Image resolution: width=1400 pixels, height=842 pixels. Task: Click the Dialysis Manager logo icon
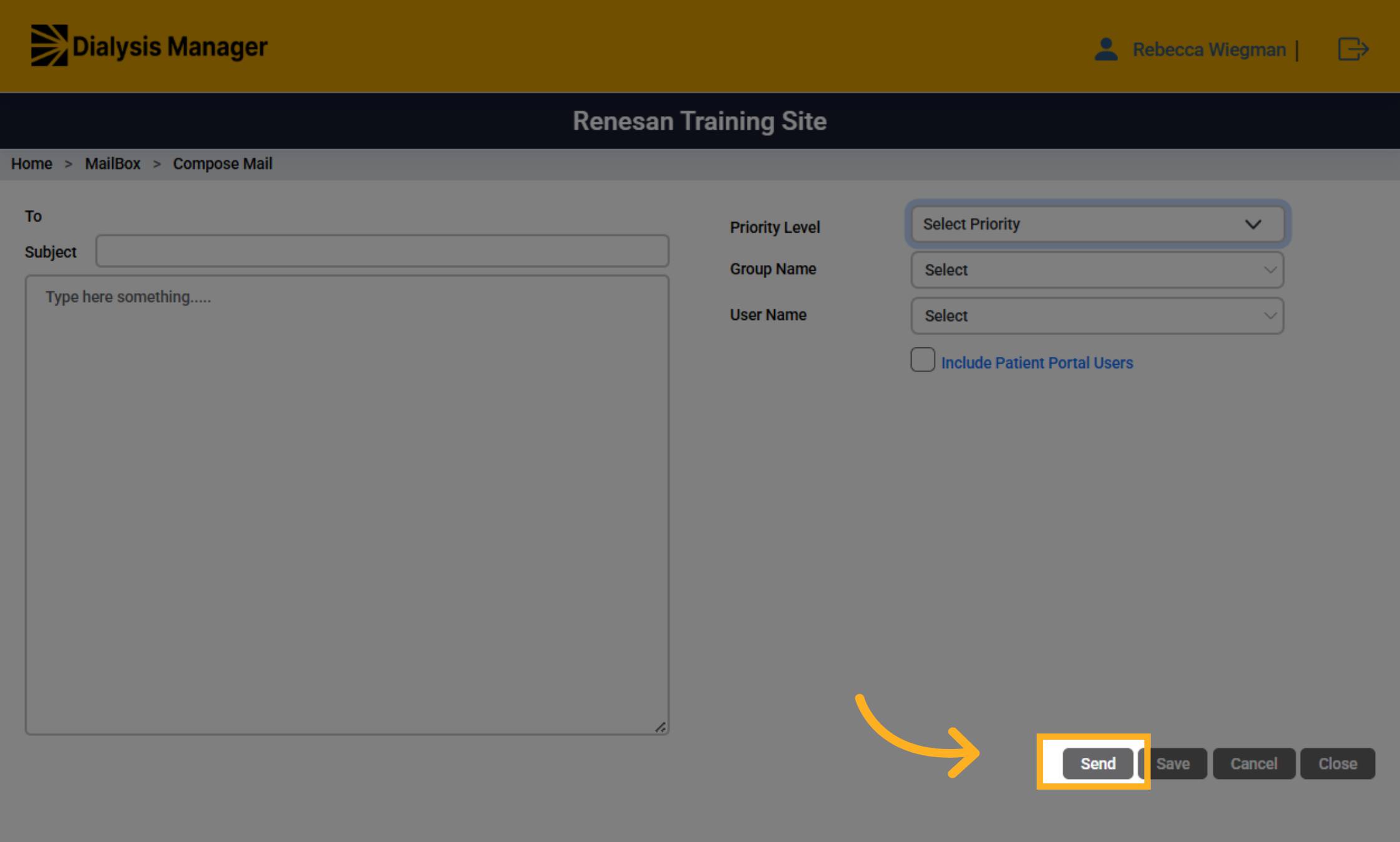49,46
